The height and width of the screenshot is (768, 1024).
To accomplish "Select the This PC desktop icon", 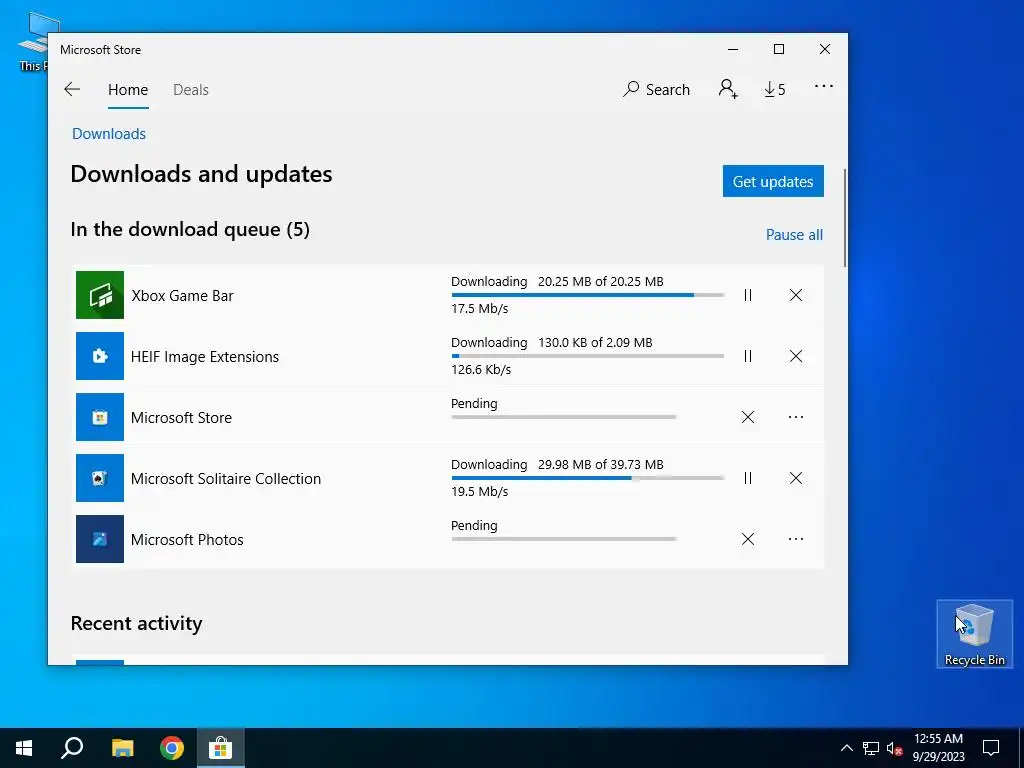I will click(33, 40).
